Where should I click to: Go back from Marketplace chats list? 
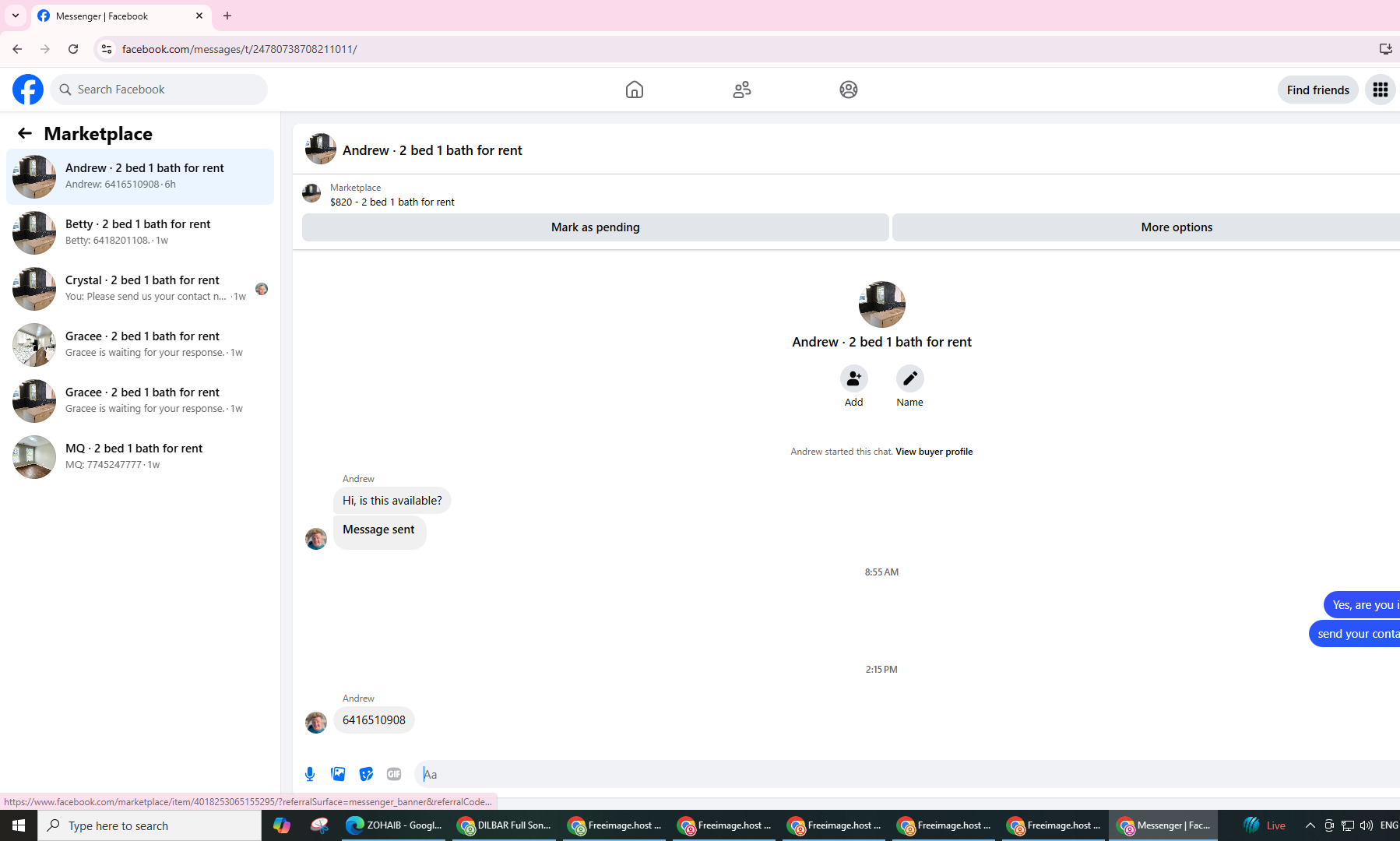[x=25, y=133]
